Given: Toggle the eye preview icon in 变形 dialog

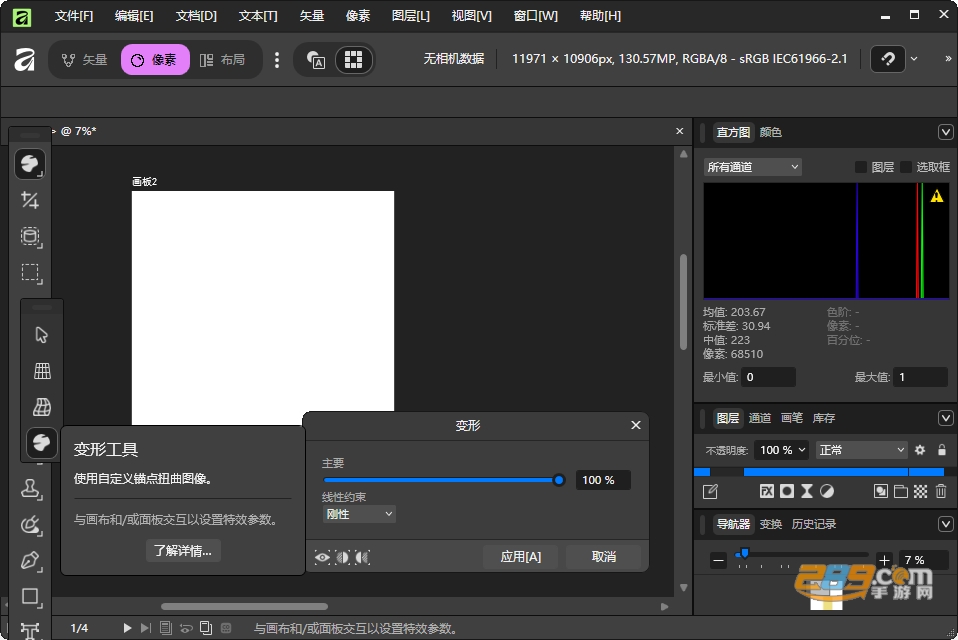Looking at the screenshot, I should point(322,557).
